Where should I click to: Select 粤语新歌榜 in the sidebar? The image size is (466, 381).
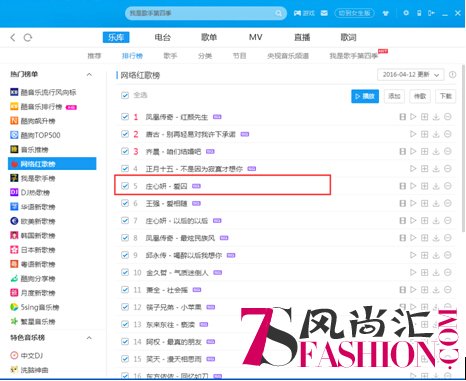pos(33,264)
